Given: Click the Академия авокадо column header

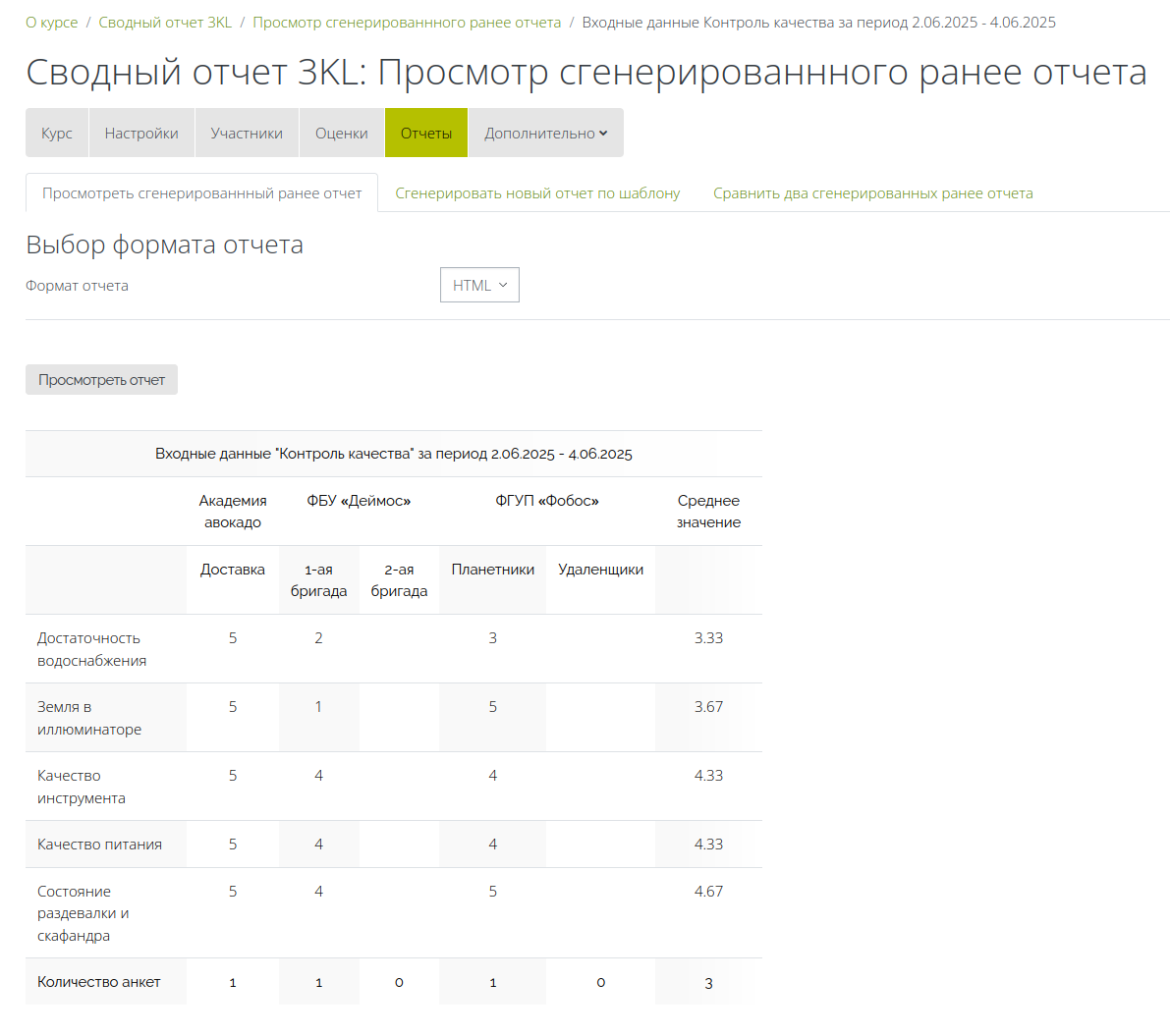Looking at the screenshot, I should 233,512.
